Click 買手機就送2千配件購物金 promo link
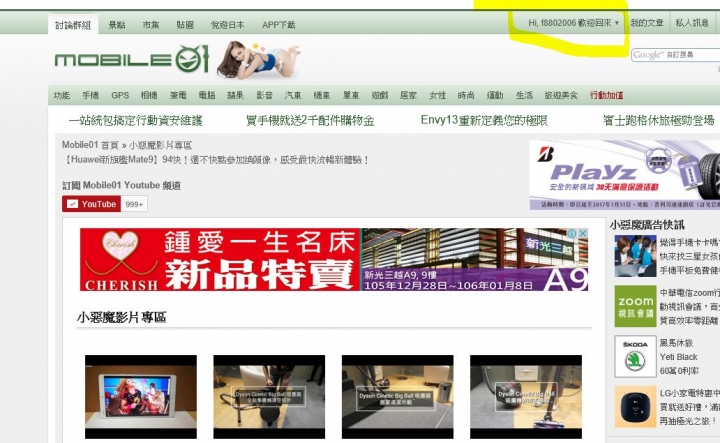This screenshot has width=720, height=443. [310, 121]
